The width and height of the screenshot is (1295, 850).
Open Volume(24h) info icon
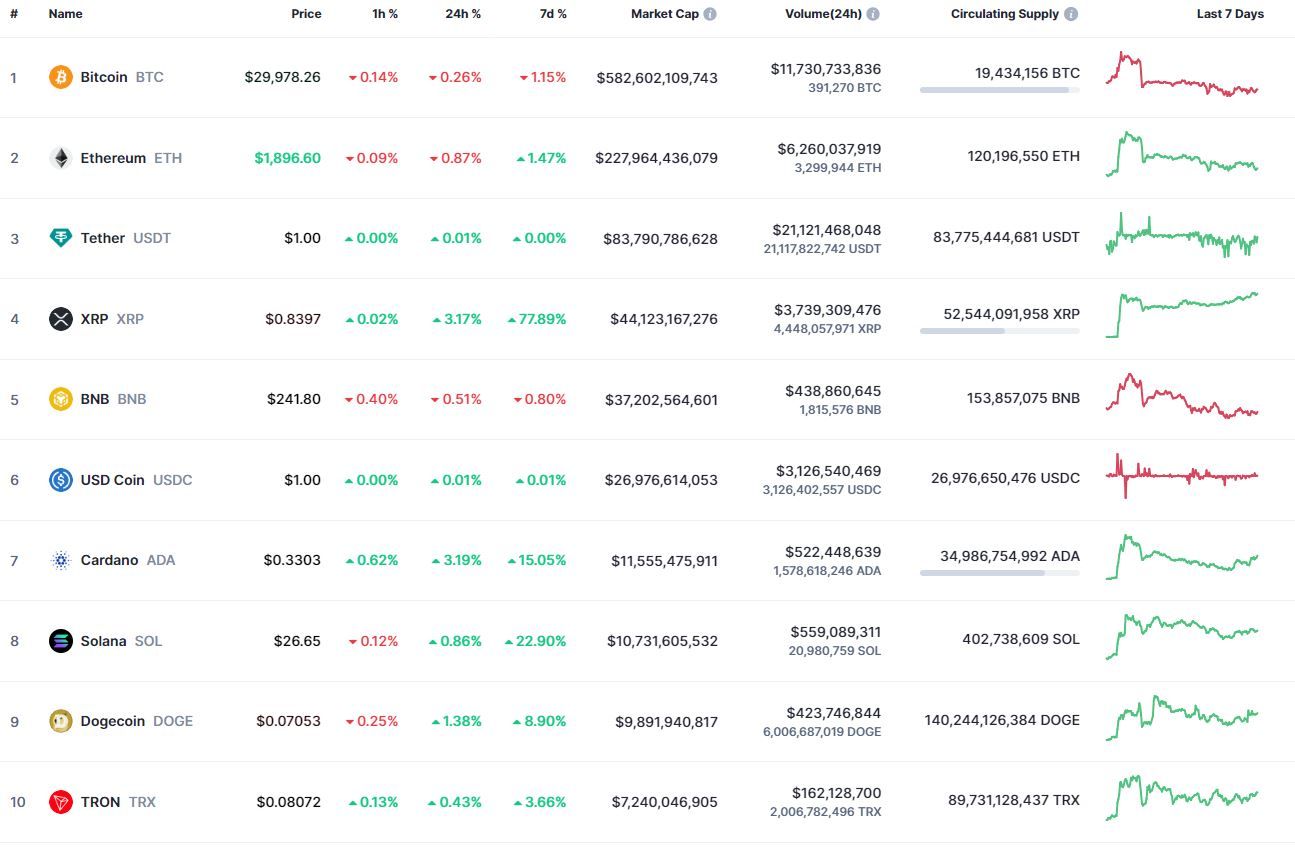click(x=873, y=14)
